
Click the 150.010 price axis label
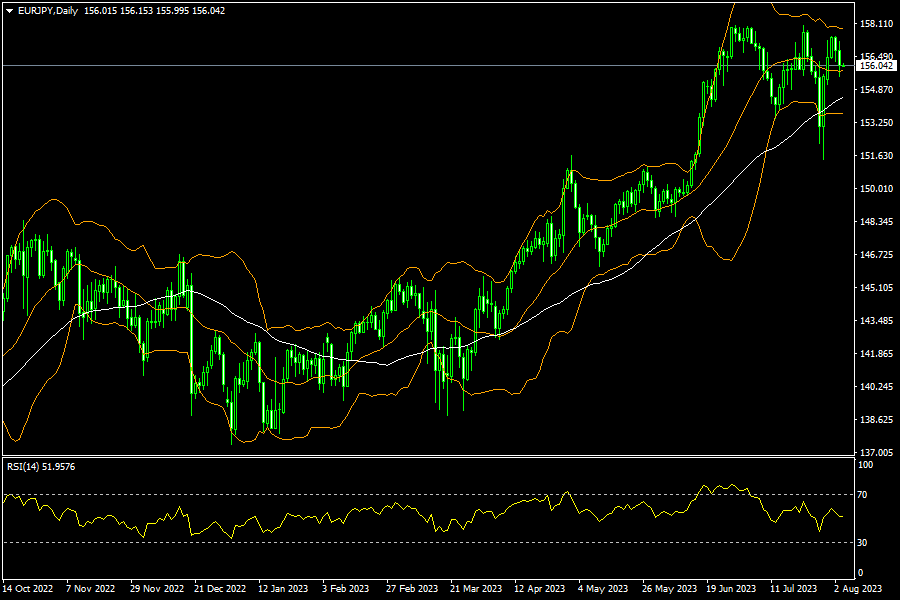tap(876, 188)
